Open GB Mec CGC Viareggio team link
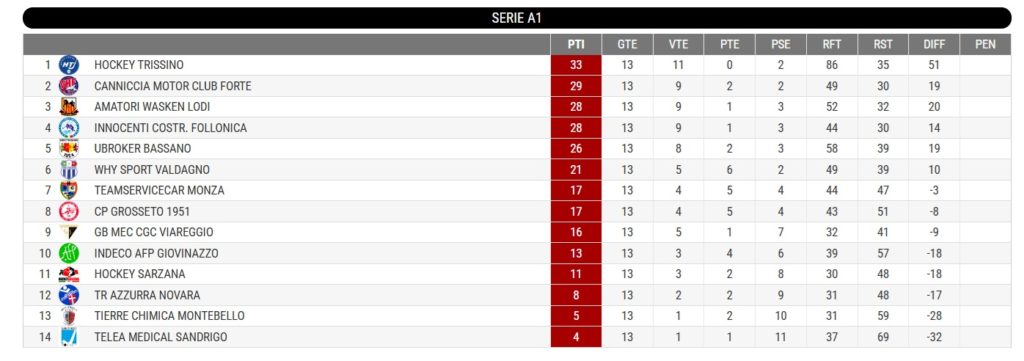The height and width of the screenshot is (361, 1024). 153,232
